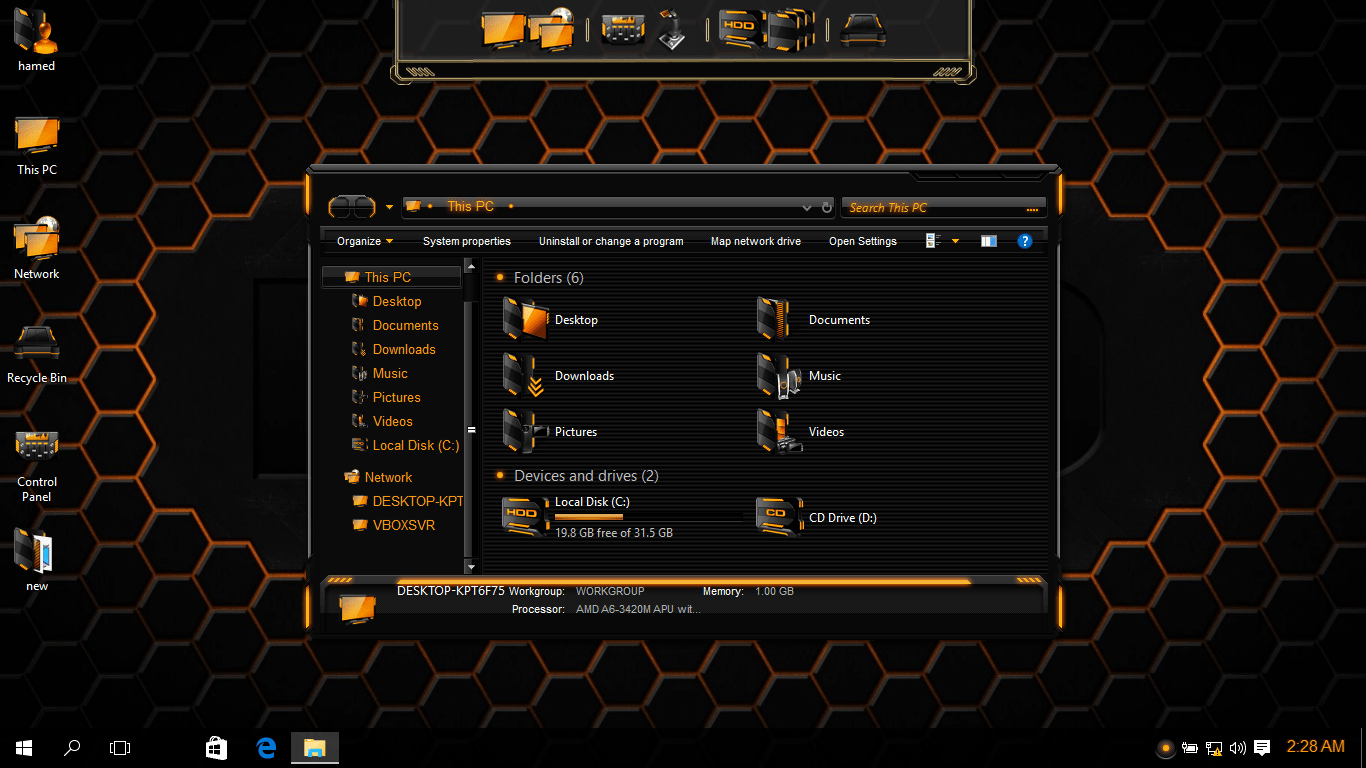1366x768 pixels.
Task: Click the HDD icon in top dock
Action: coord(739,28)
